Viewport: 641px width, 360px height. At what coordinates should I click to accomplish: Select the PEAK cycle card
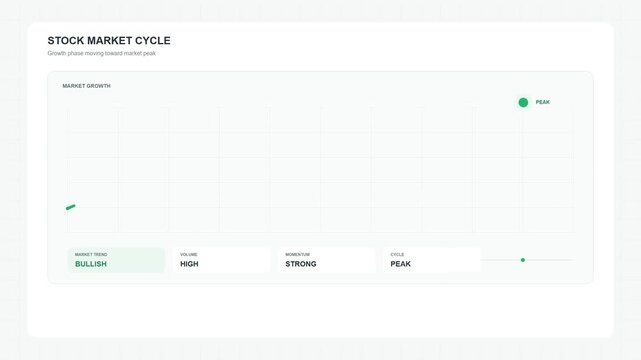[x=432, y=260]
